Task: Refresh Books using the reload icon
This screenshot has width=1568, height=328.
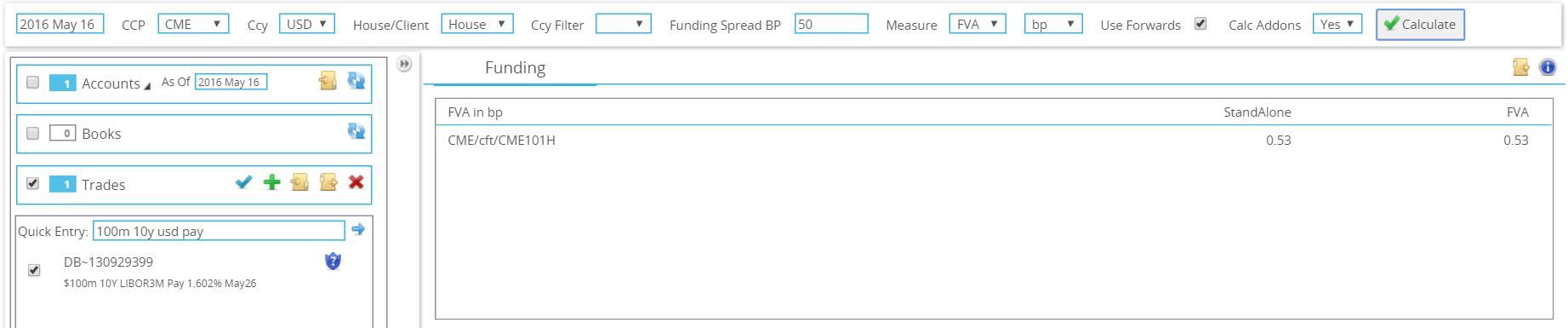Action: coord(356,131)
